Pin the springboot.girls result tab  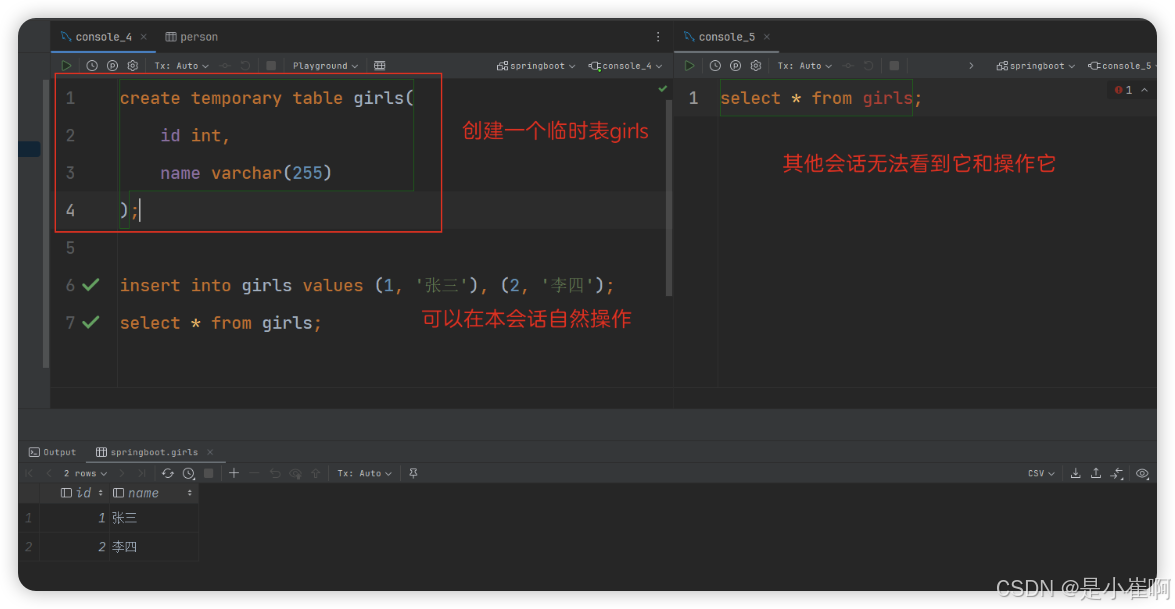413,472
